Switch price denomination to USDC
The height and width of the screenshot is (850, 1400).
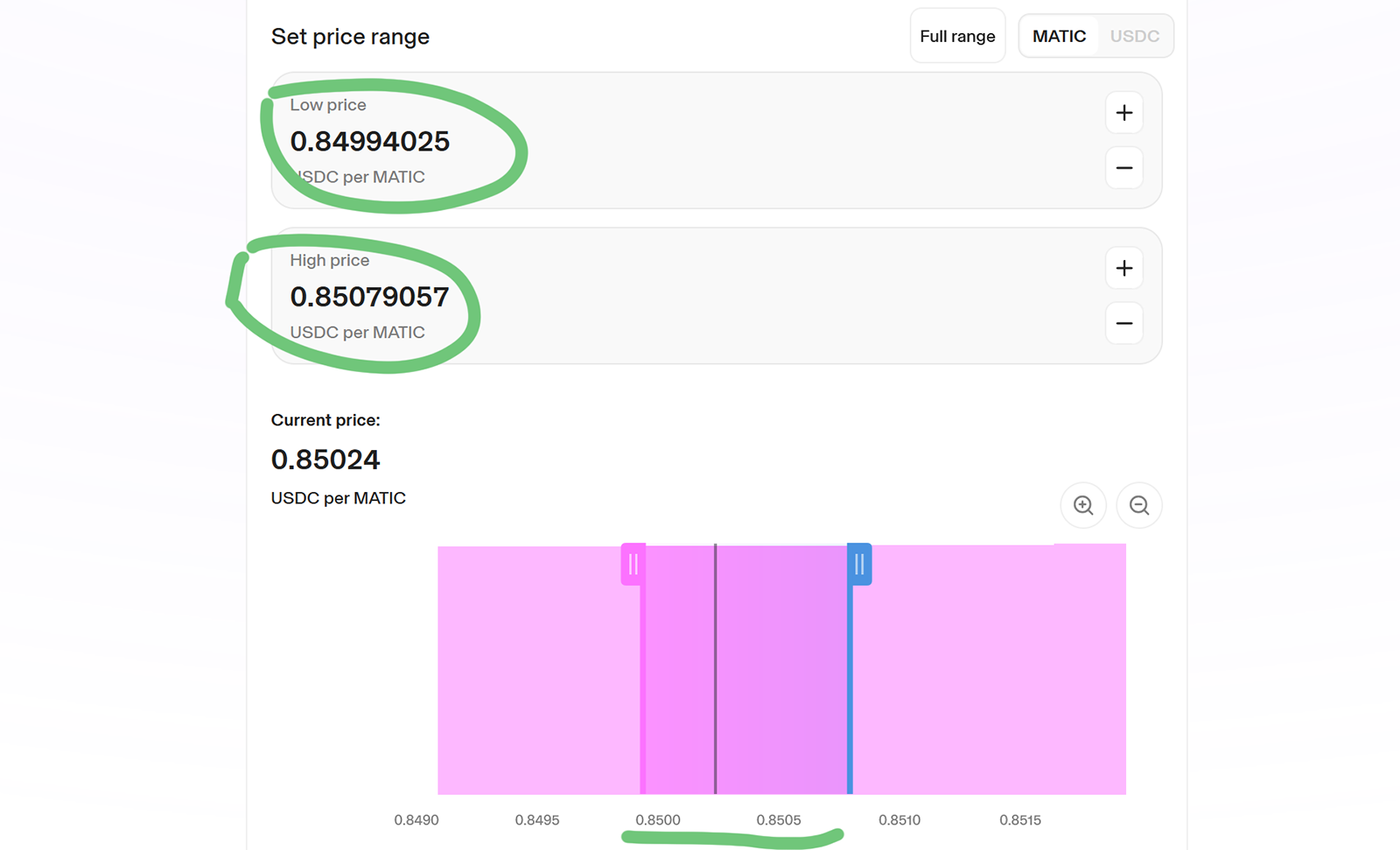[1134, 36]
